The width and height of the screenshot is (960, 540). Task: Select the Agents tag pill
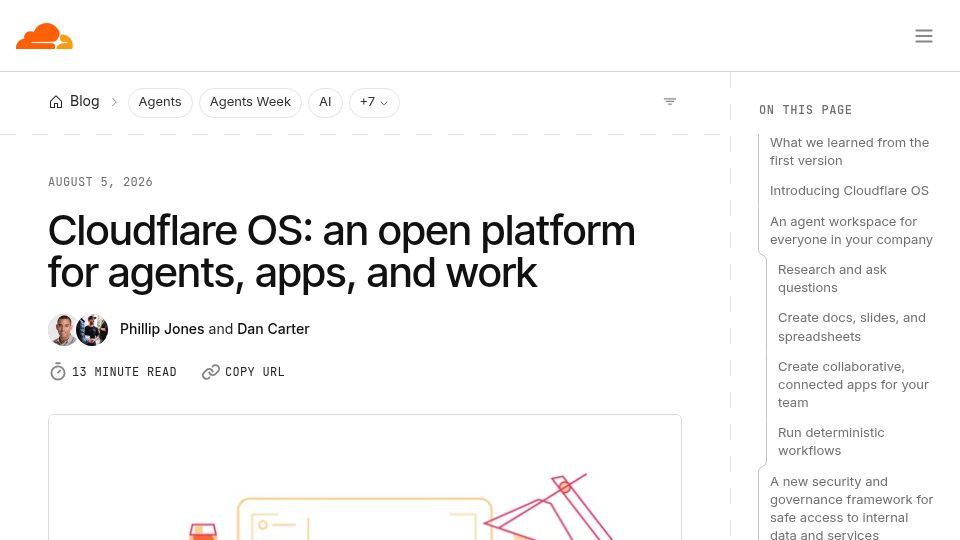tap(160, 102)
